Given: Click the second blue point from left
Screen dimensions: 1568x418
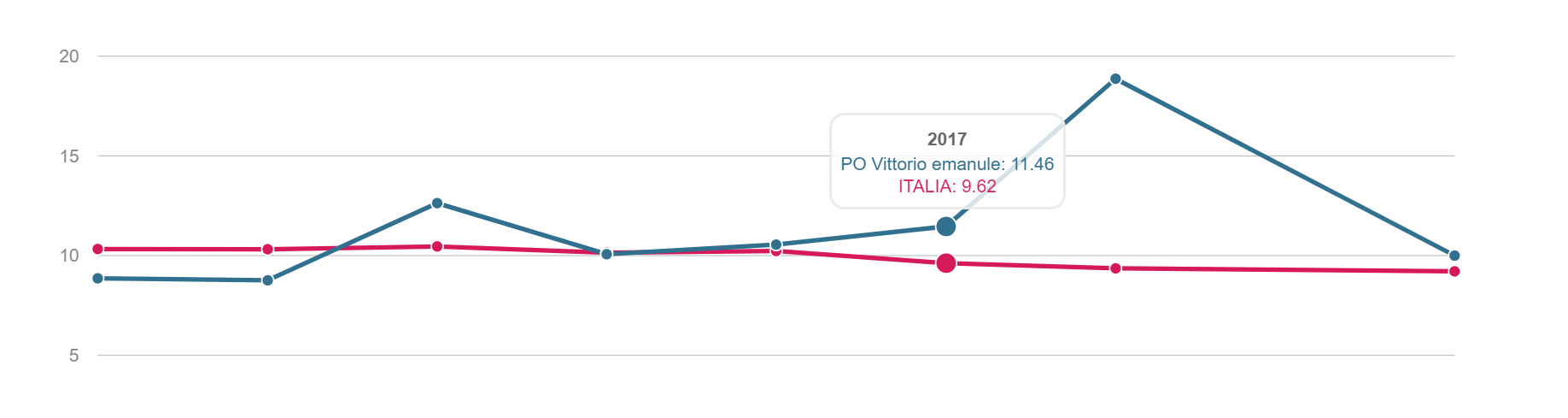Looking at the screenshot, I should 267,280.
